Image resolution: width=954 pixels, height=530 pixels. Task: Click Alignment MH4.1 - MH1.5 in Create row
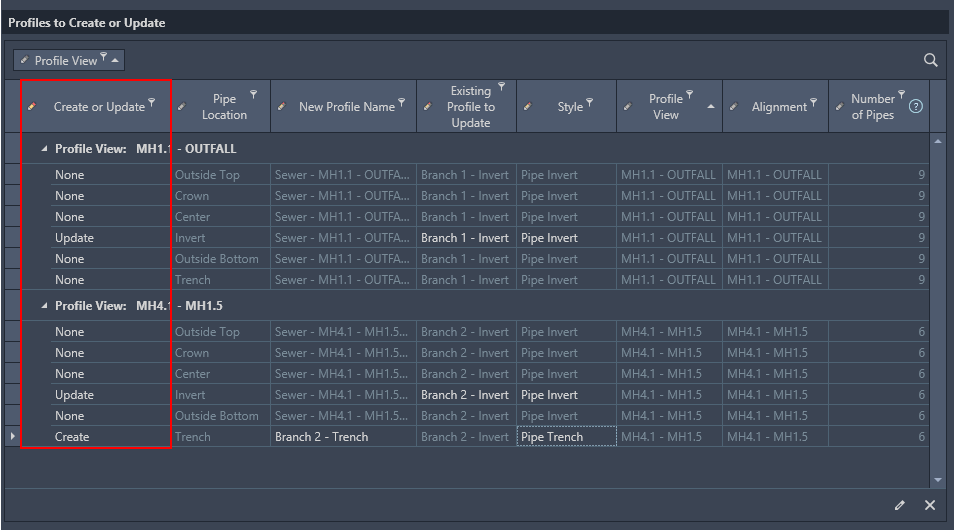click(x=775, y=436)
